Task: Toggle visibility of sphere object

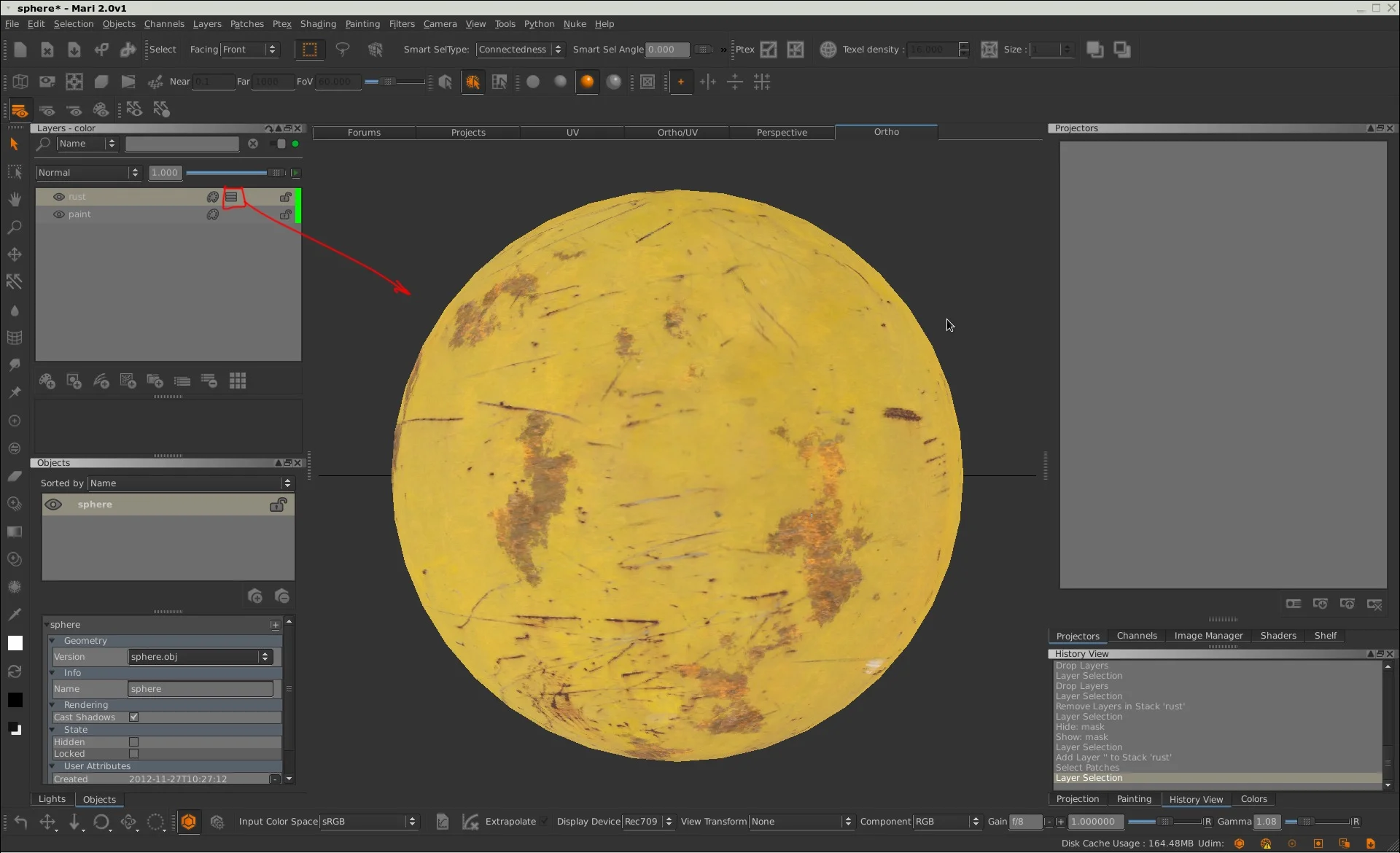Action: pos(53,505)
